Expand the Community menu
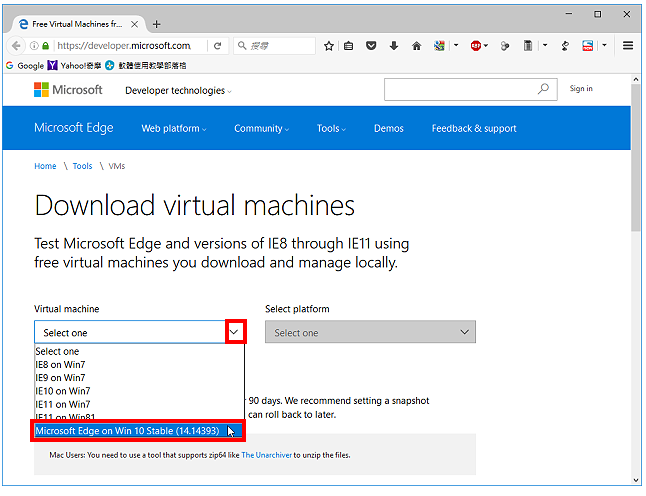This screenshot has height=496, width=646. [x=262, y=129]
